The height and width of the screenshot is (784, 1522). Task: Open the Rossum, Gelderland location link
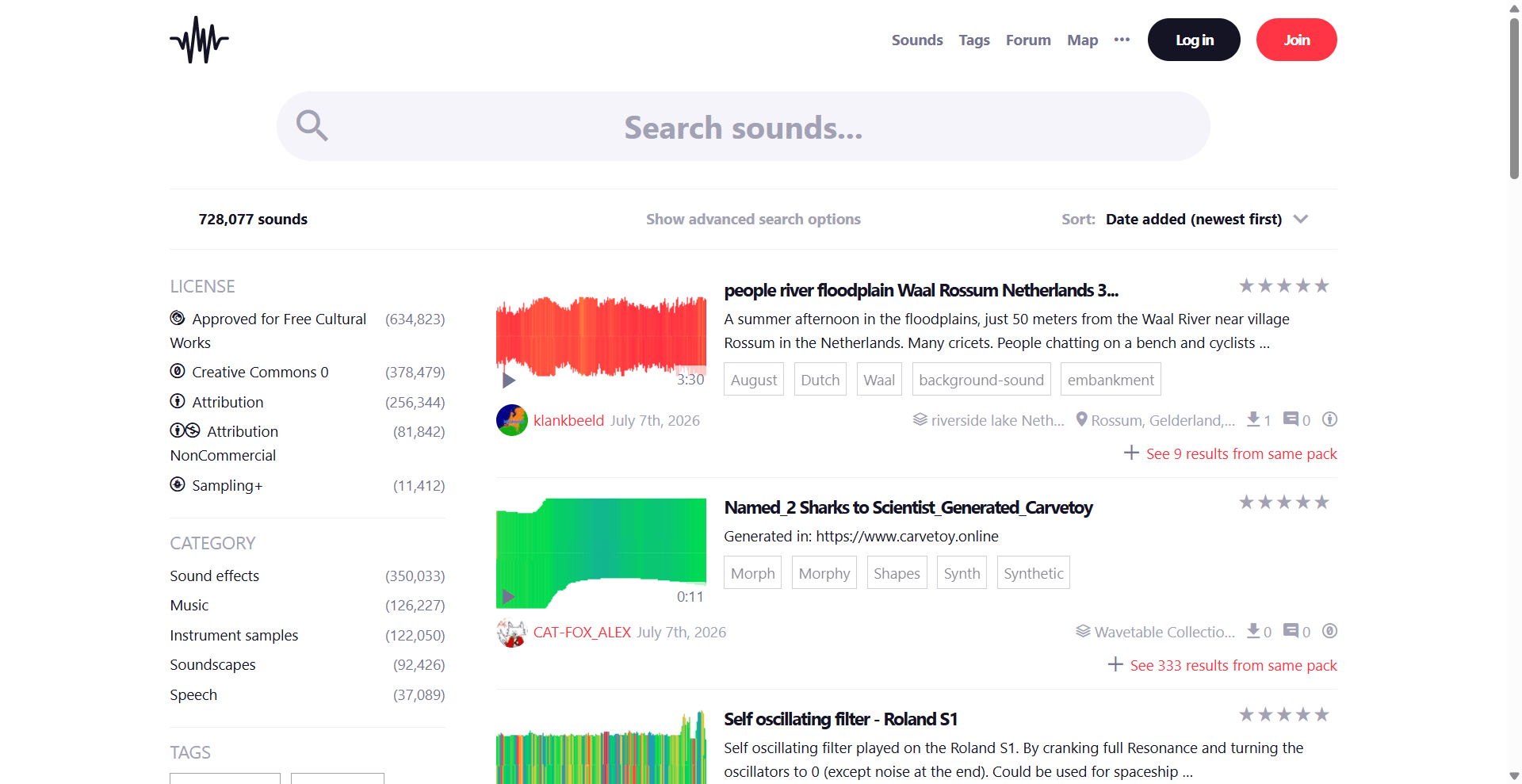click(x=1163, y=420)
